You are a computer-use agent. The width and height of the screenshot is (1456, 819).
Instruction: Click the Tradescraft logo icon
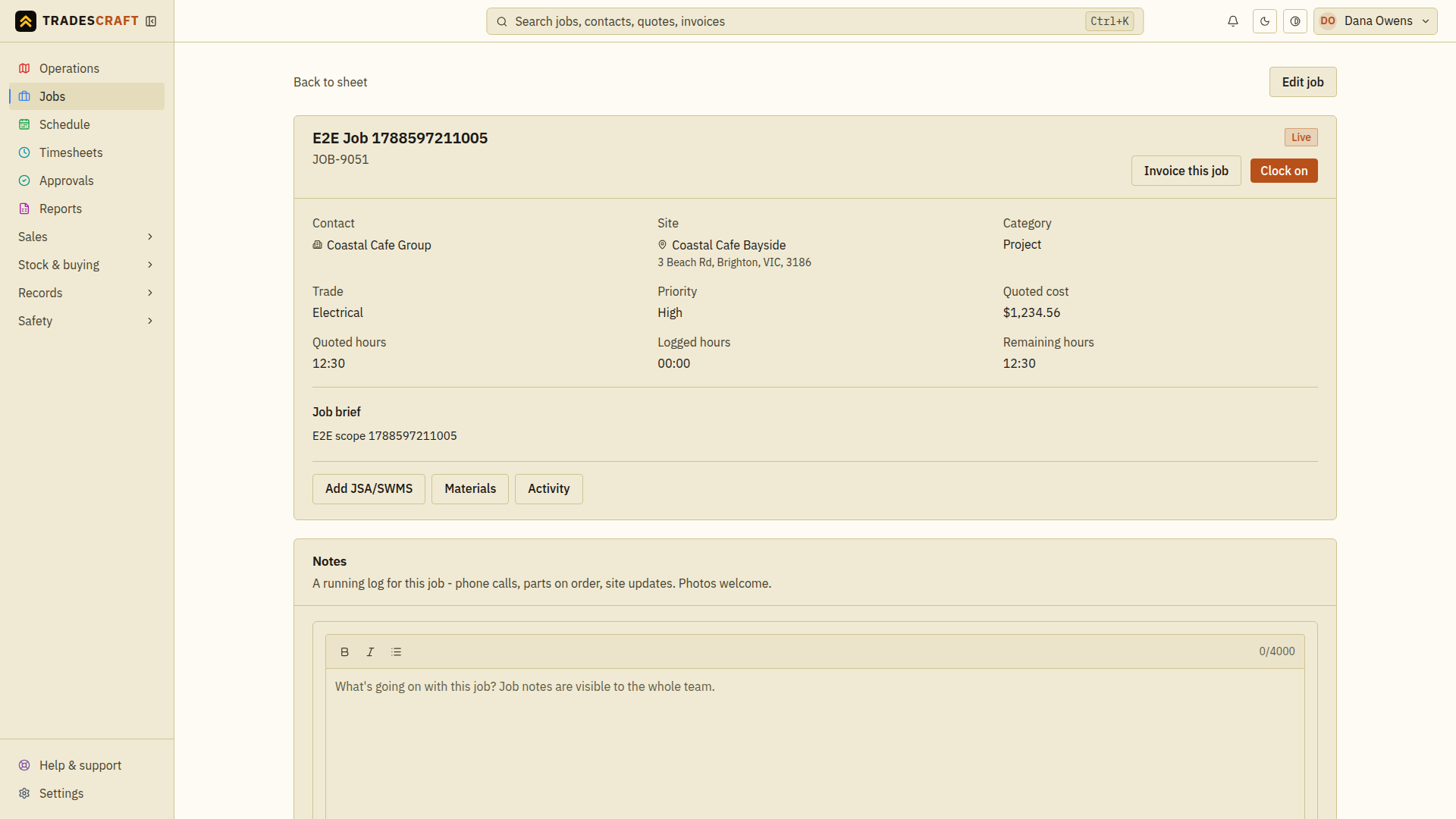tap(26, 21)
